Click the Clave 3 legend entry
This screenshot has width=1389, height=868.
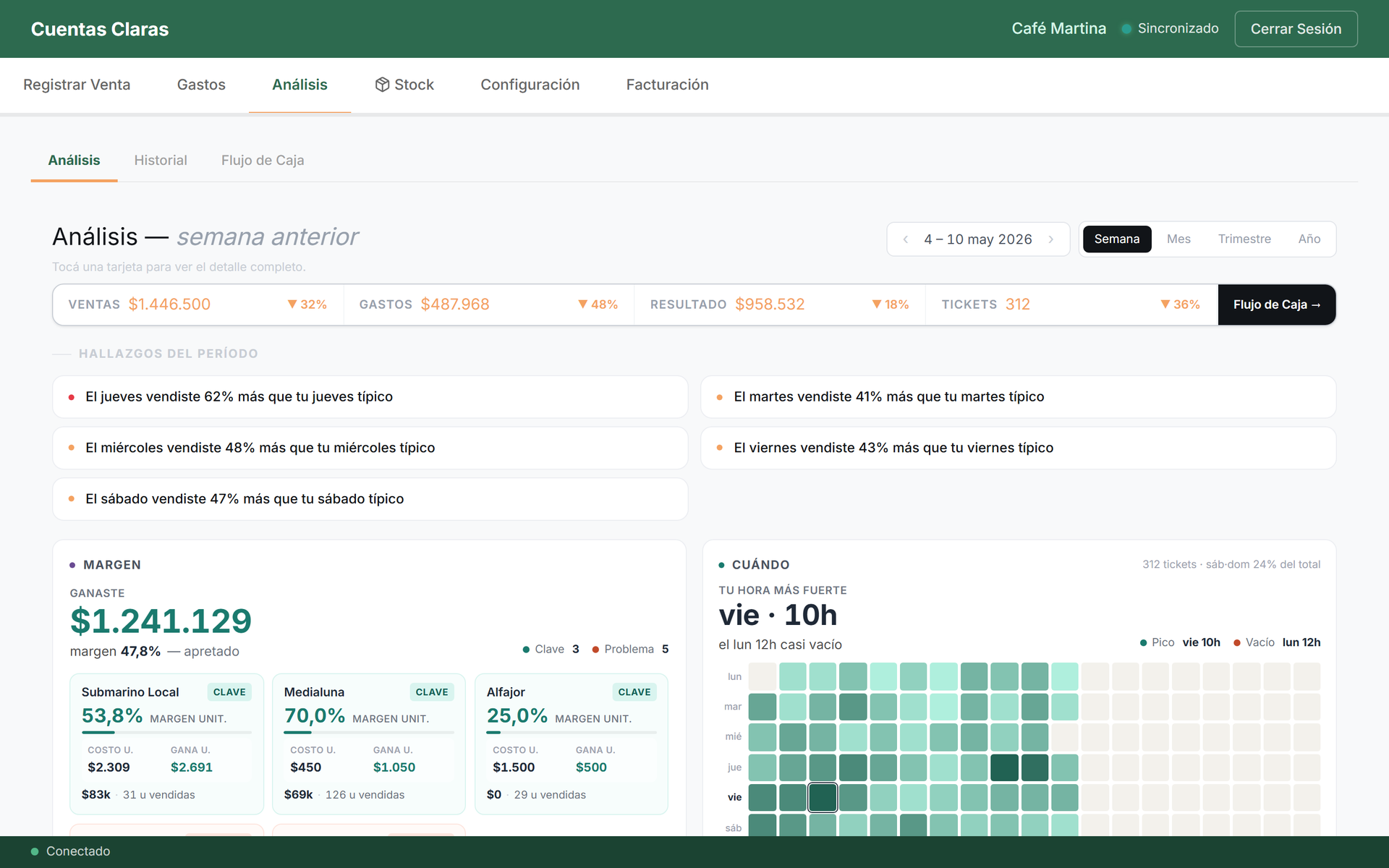(x=551, y=649)
